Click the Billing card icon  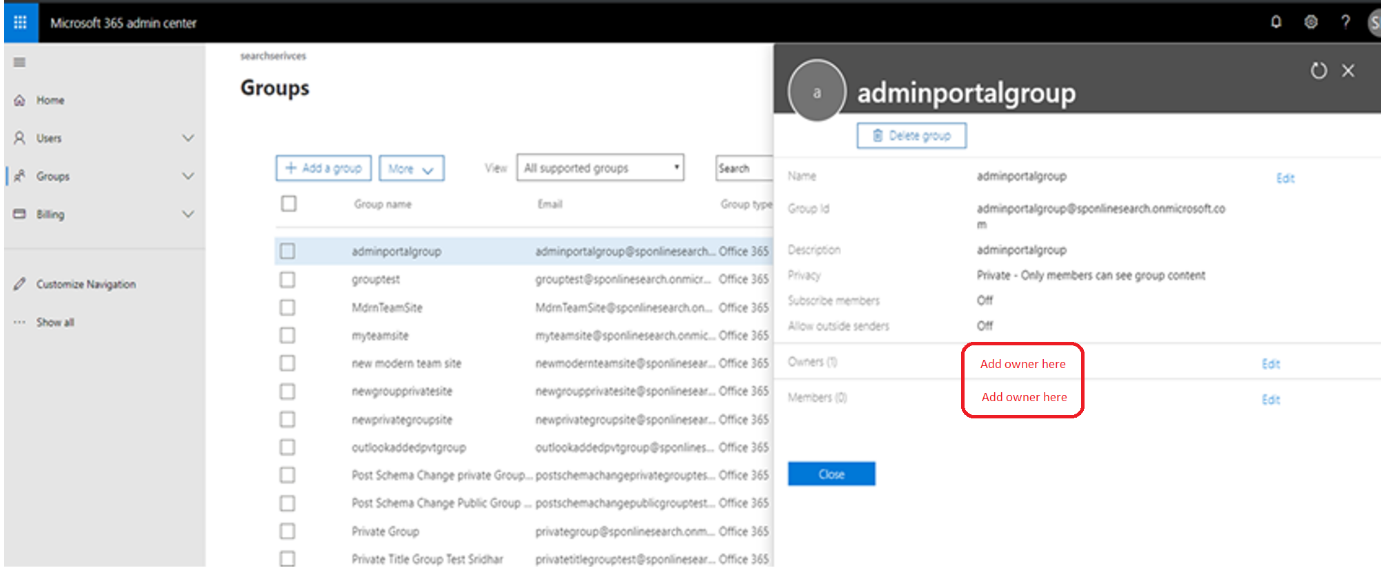(19, 214)
